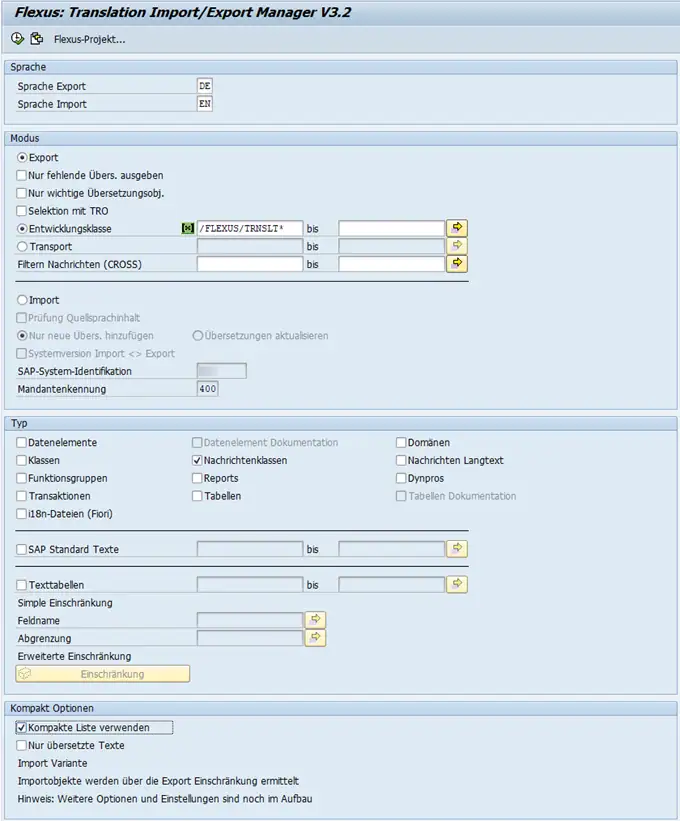This screenshot has height=821, width=680.
Task: Open multiple selection for Abgrenzung
Action: tap(315, 638)
